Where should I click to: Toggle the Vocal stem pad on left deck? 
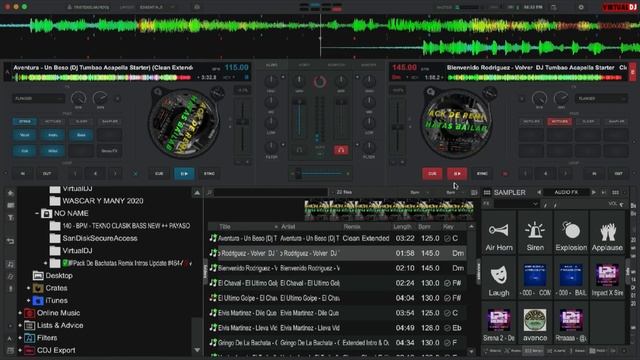[24, 135]
